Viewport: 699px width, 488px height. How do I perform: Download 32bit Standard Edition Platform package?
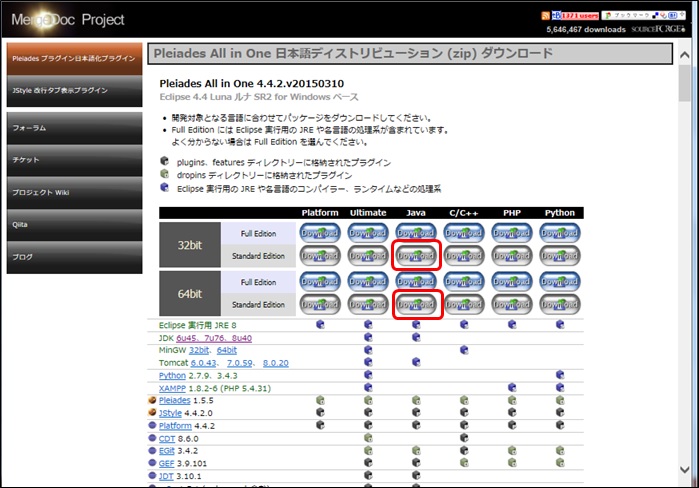coord(320,256)
